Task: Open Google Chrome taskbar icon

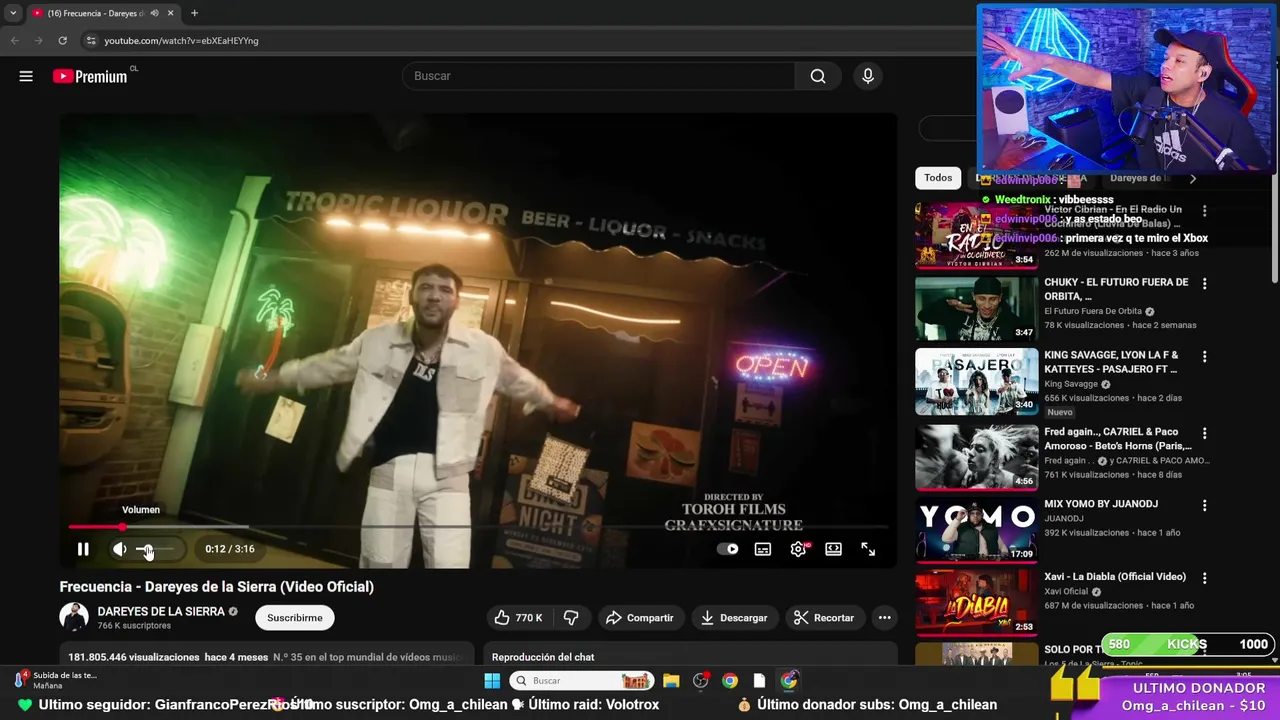Action: tap(730, 681)
